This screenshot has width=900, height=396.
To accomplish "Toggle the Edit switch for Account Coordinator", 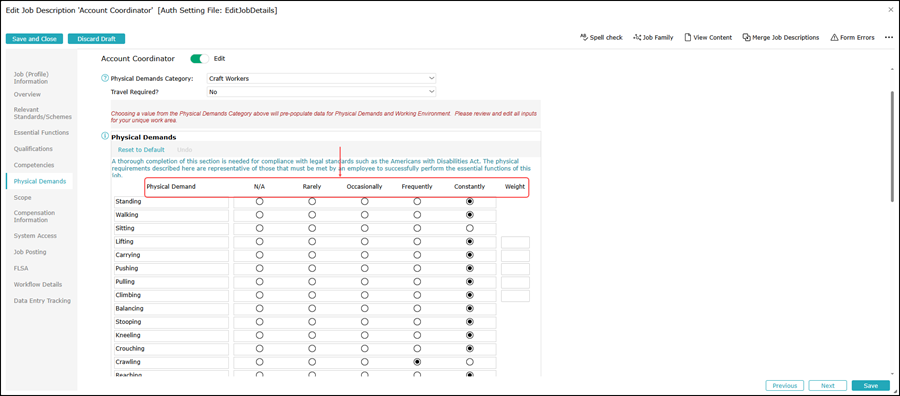I will point(200,59).
